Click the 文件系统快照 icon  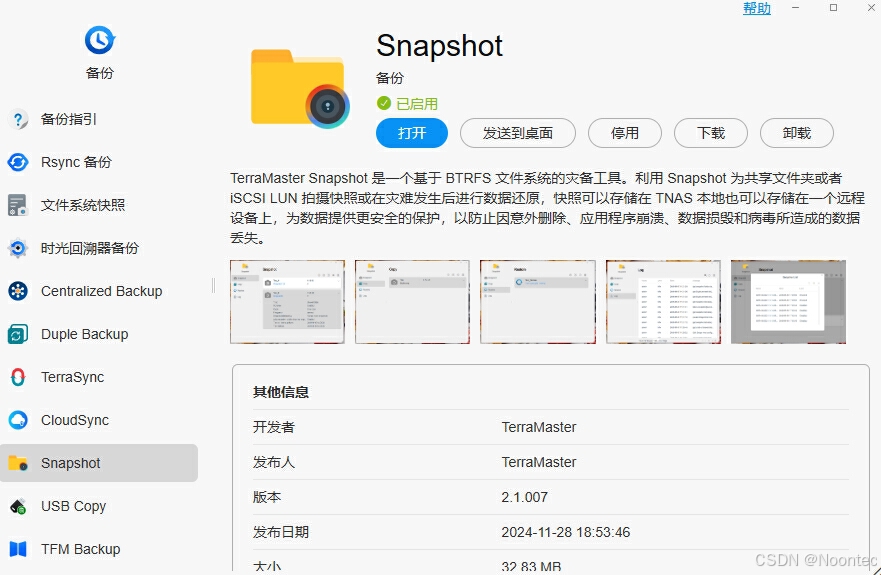18,205
